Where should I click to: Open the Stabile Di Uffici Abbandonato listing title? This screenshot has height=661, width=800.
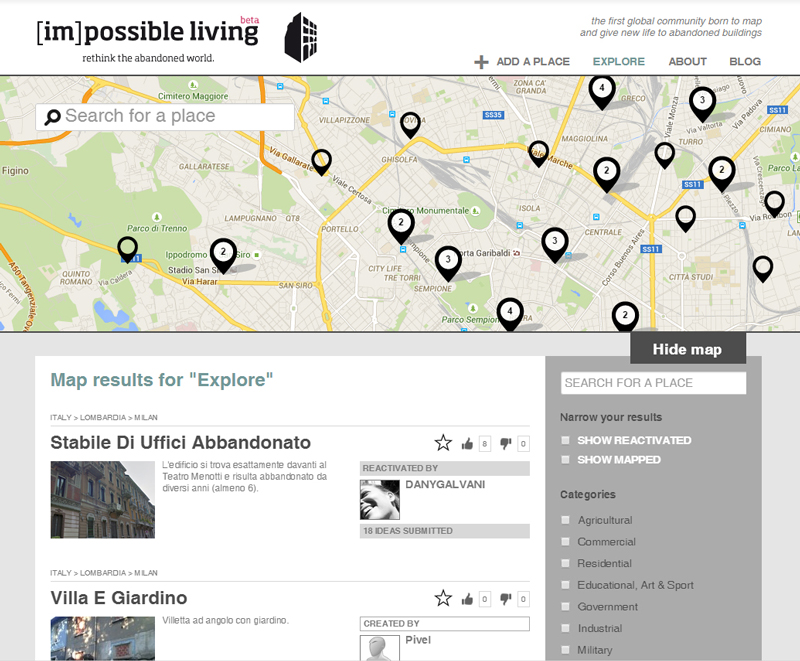(x=181, y=442)
